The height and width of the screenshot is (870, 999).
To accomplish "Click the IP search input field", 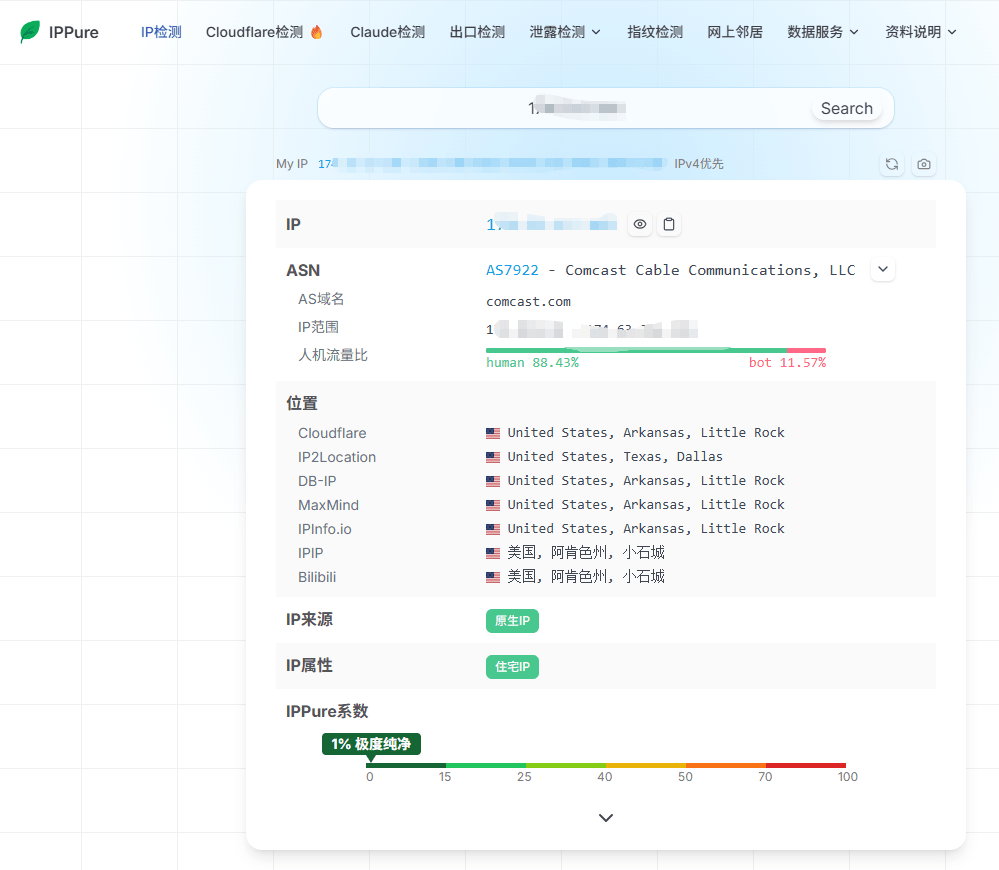I will pyautogui.click(x=564, y=108).
